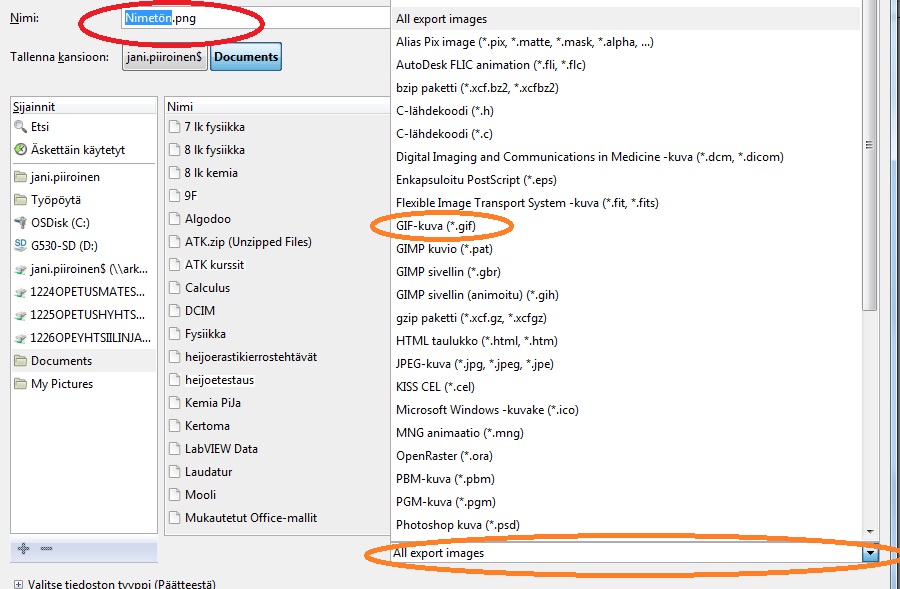Open the My Pictures folder shortcut
This screenshot has width=900, height=589.
61,384
